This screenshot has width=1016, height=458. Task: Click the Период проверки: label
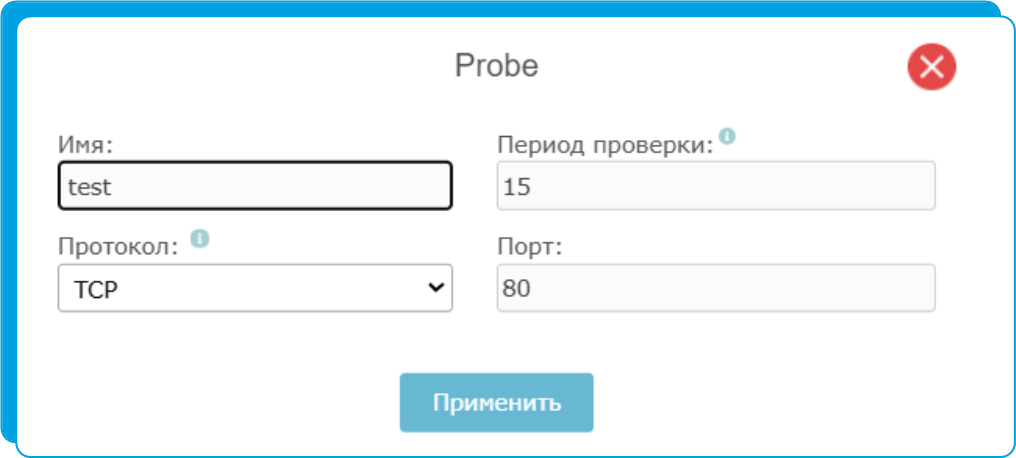pos(605,146)
